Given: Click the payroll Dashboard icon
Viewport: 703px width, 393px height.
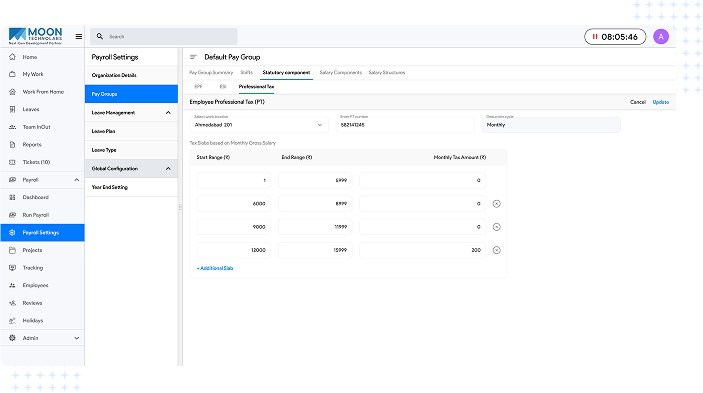Looking at the screenshot, I should click(x=13, y=197).
